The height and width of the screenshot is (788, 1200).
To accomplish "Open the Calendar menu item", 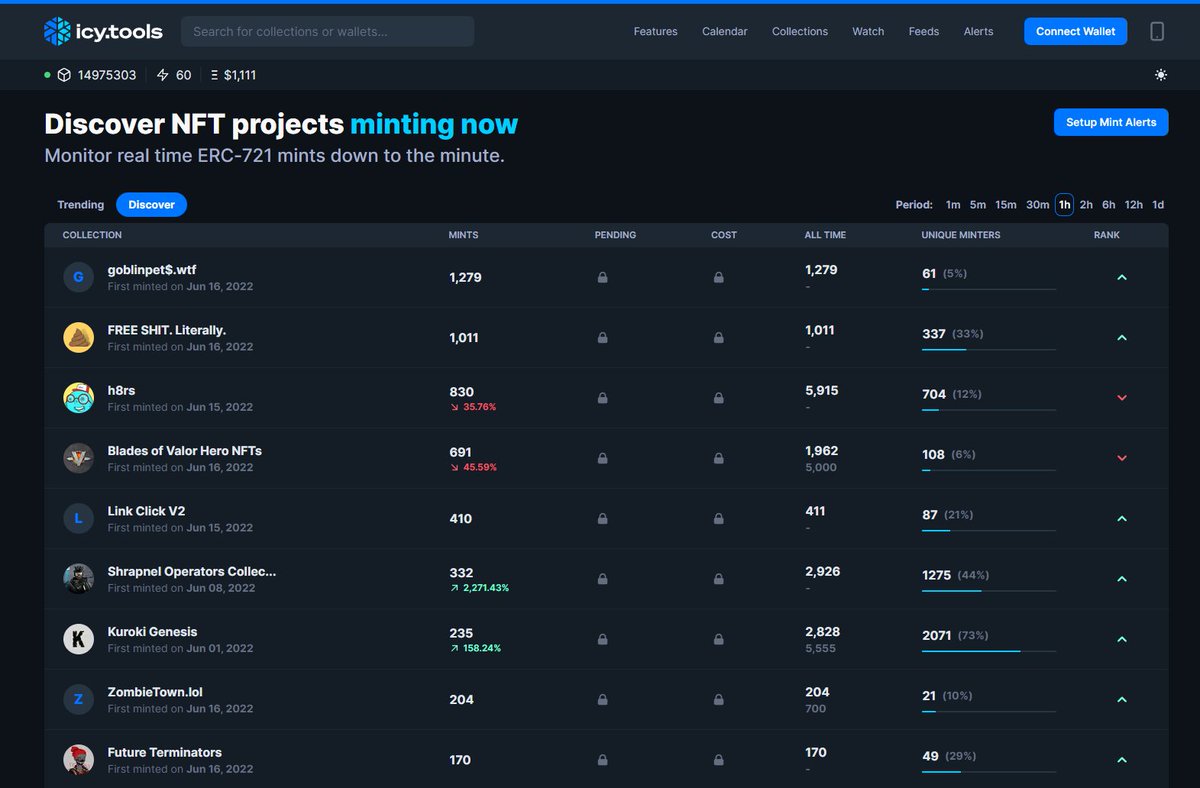I will (725, 32).
